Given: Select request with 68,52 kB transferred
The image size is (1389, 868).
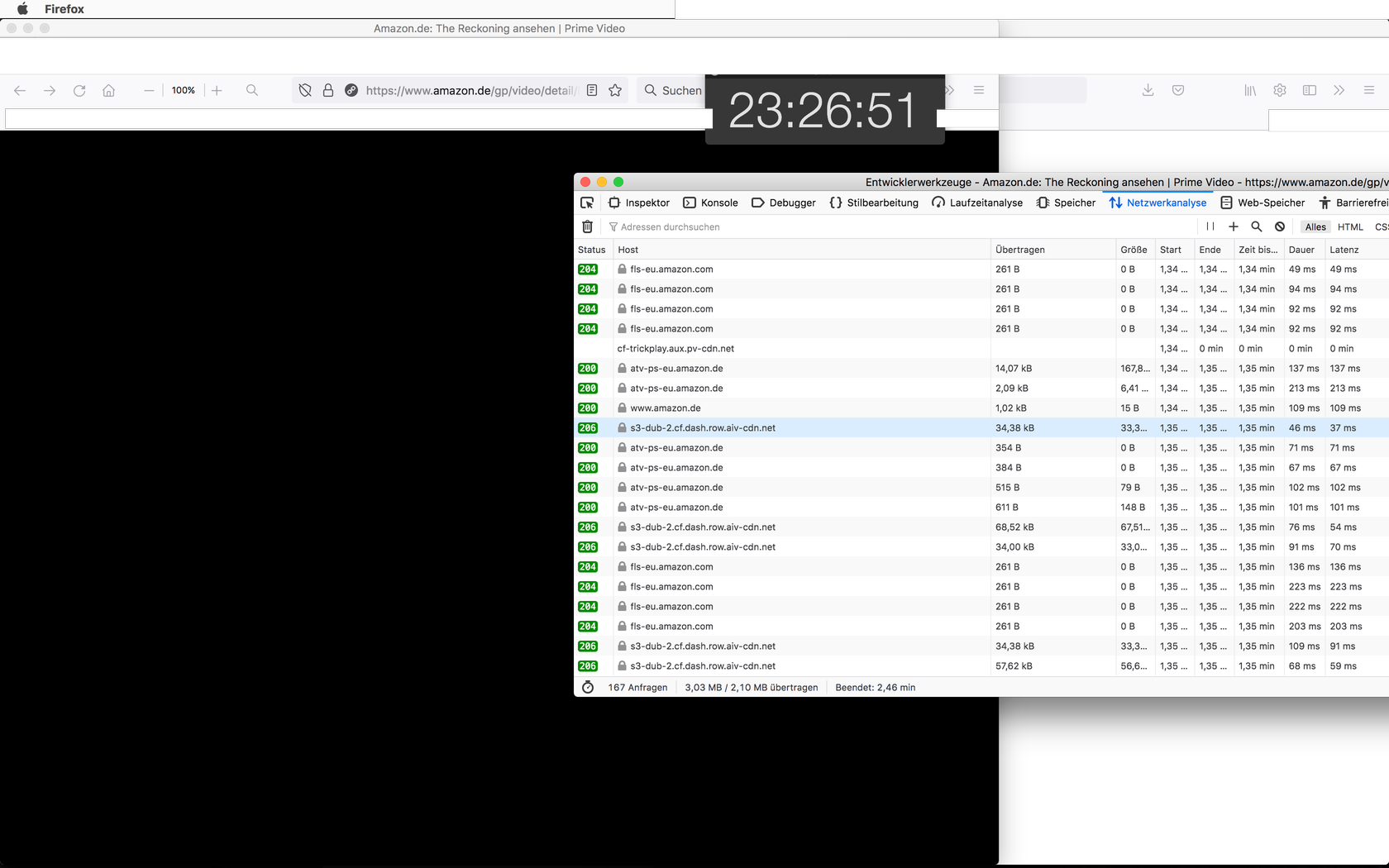Looking at the screenshot, I should pos(981,527).
